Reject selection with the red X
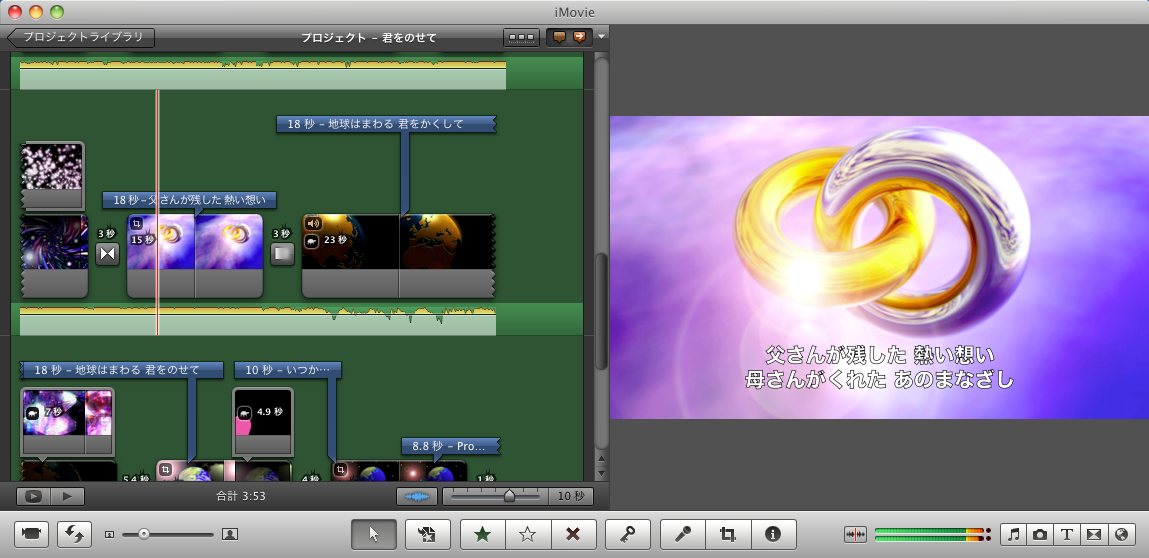Image resolution: width=1149 pixels, height=558 pixels. coord(573,534)
